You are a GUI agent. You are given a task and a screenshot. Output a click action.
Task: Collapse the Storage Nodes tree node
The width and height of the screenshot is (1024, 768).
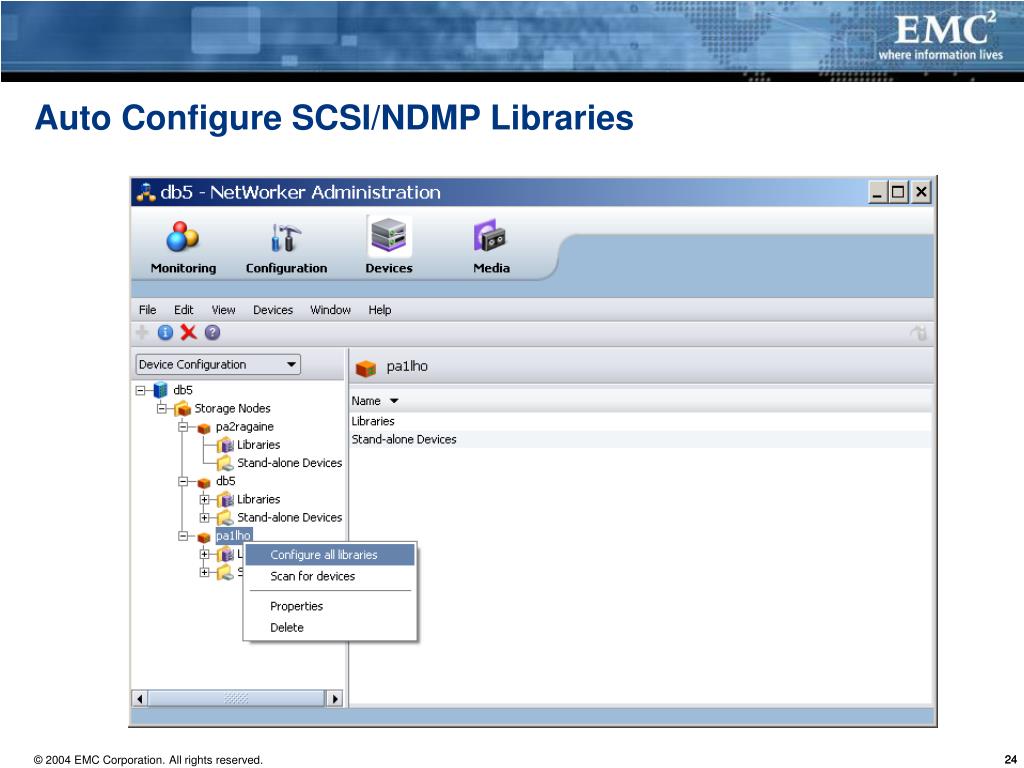click(x=162, y=409)
